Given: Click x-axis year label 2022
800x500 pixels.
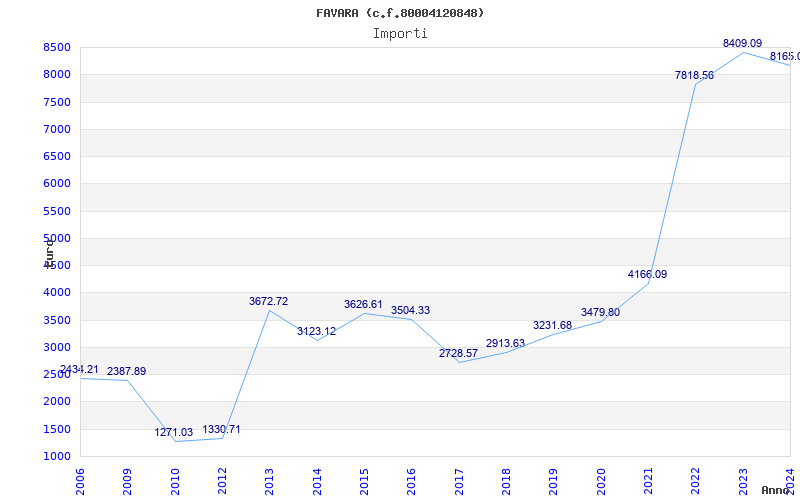Looking at the screenshot, I should tap(696, 482).
